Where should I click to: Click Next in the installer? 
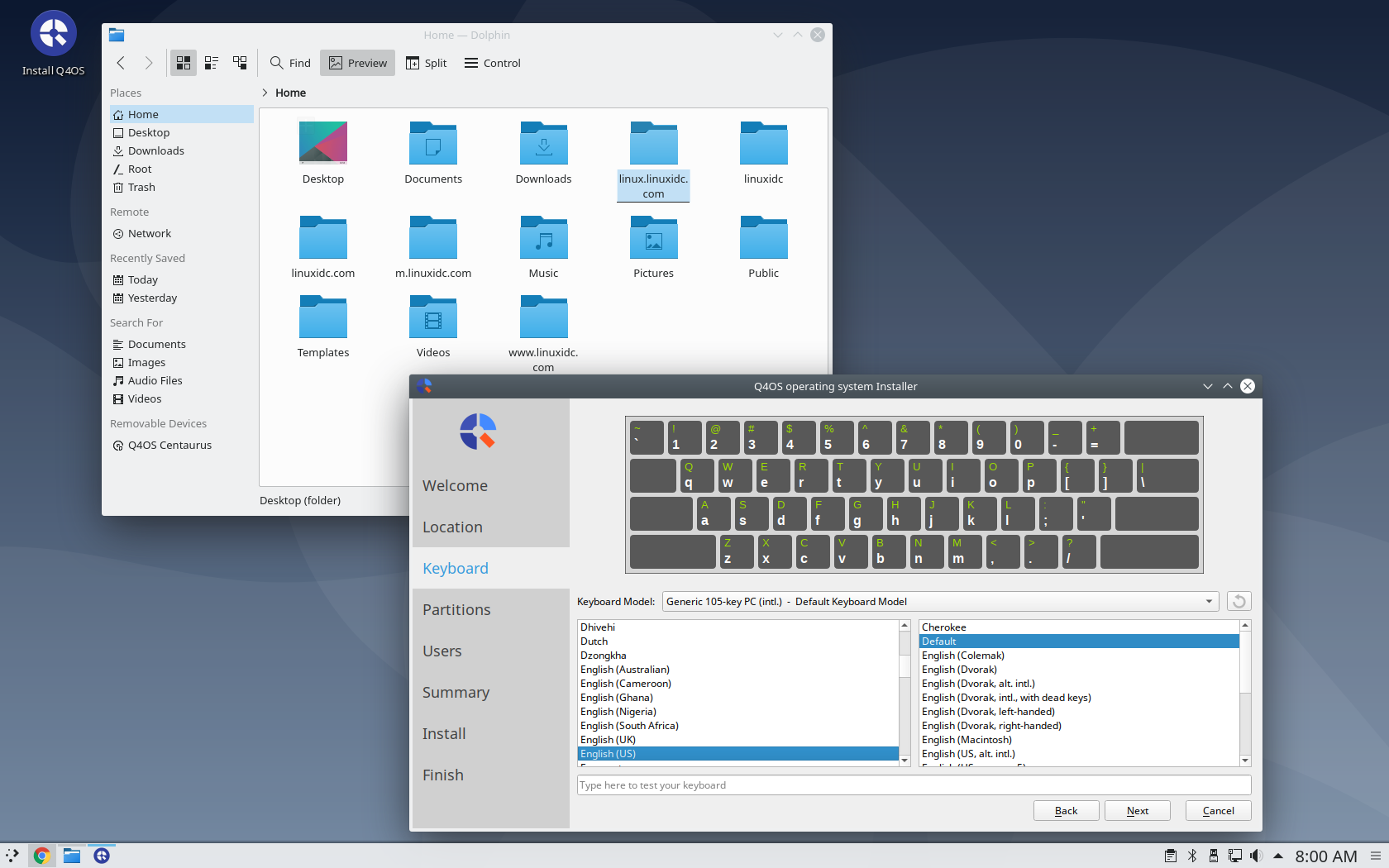pos(1137,811)
